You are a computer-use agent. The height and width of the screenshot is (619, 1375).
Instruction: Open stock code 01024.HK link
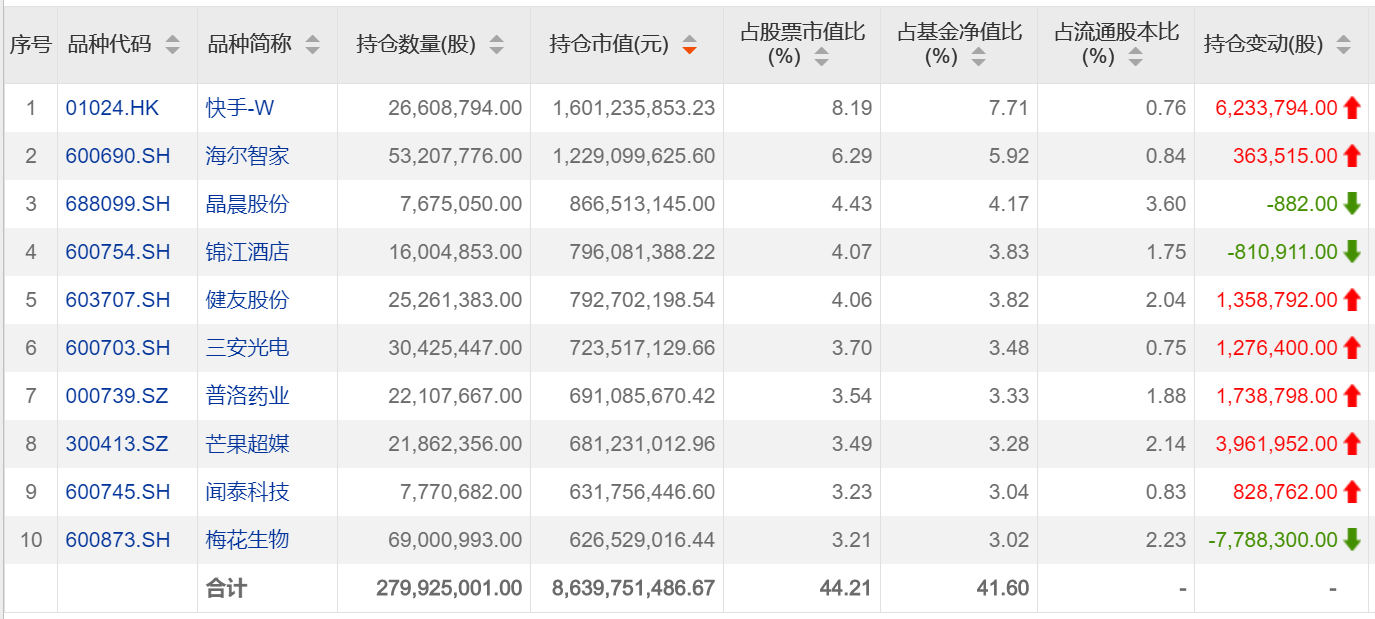coord(112,108)
